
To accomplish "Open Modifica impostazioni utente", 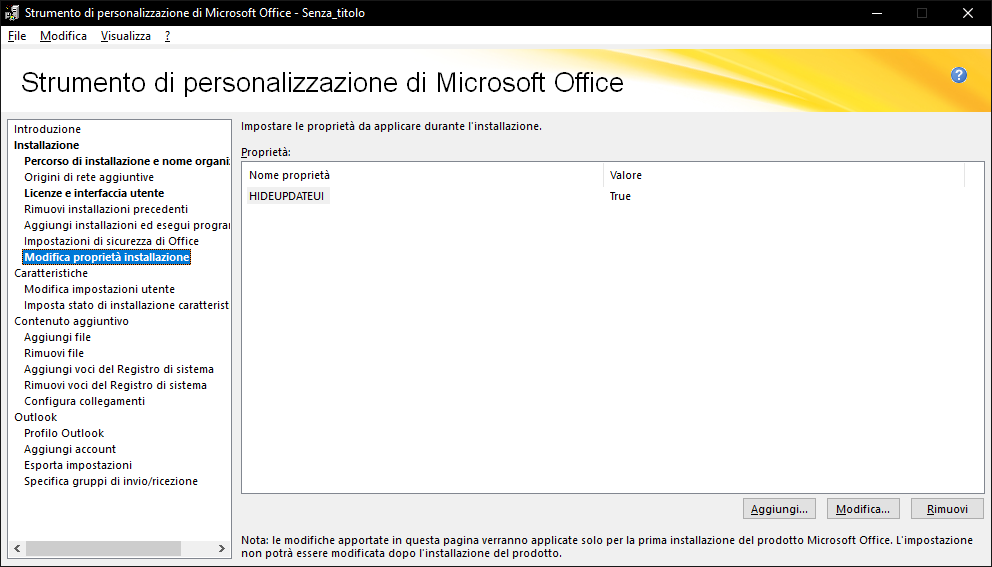I will 99,289.
